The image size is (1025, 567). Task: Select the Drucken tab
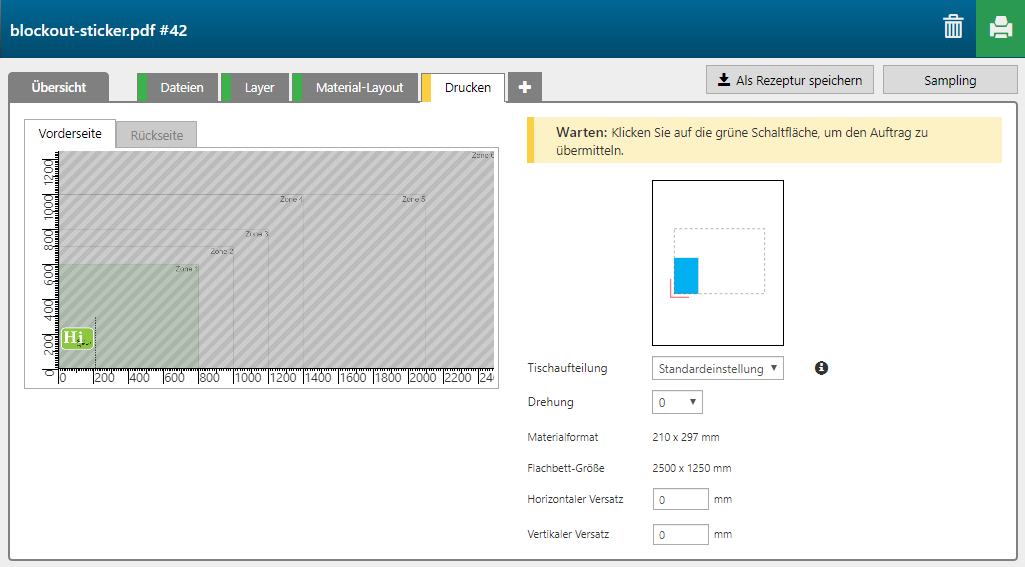467,88
